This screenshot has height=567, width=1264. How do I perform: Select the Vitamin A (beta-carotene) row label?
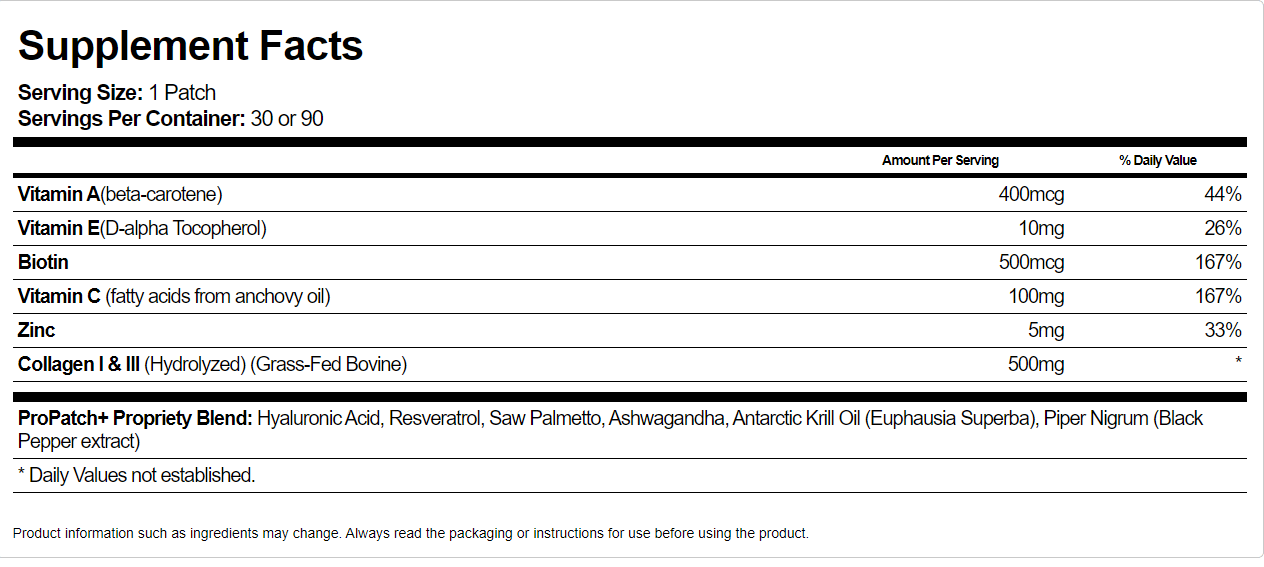pos(120,194)
